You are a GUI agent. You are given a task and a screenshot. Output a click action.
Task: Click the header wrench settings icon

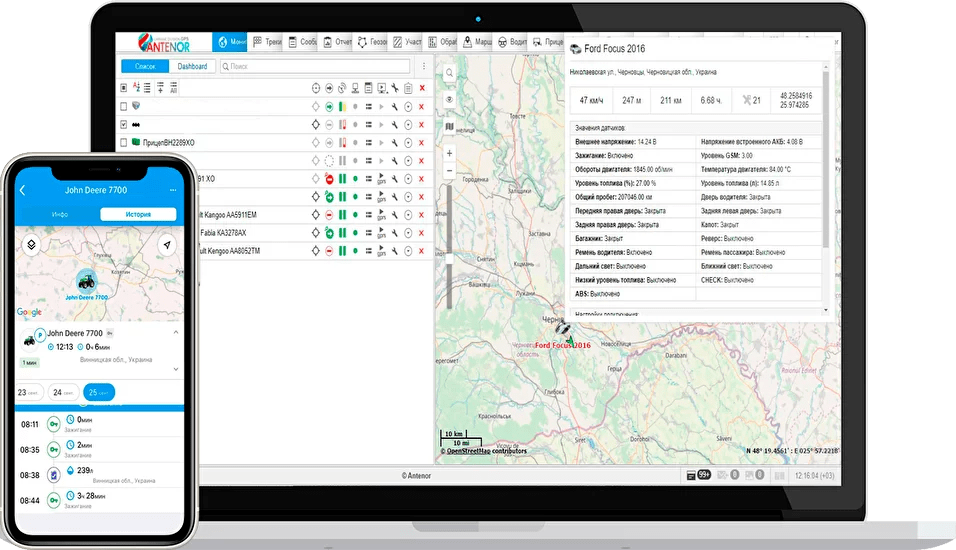click(395, 88)
